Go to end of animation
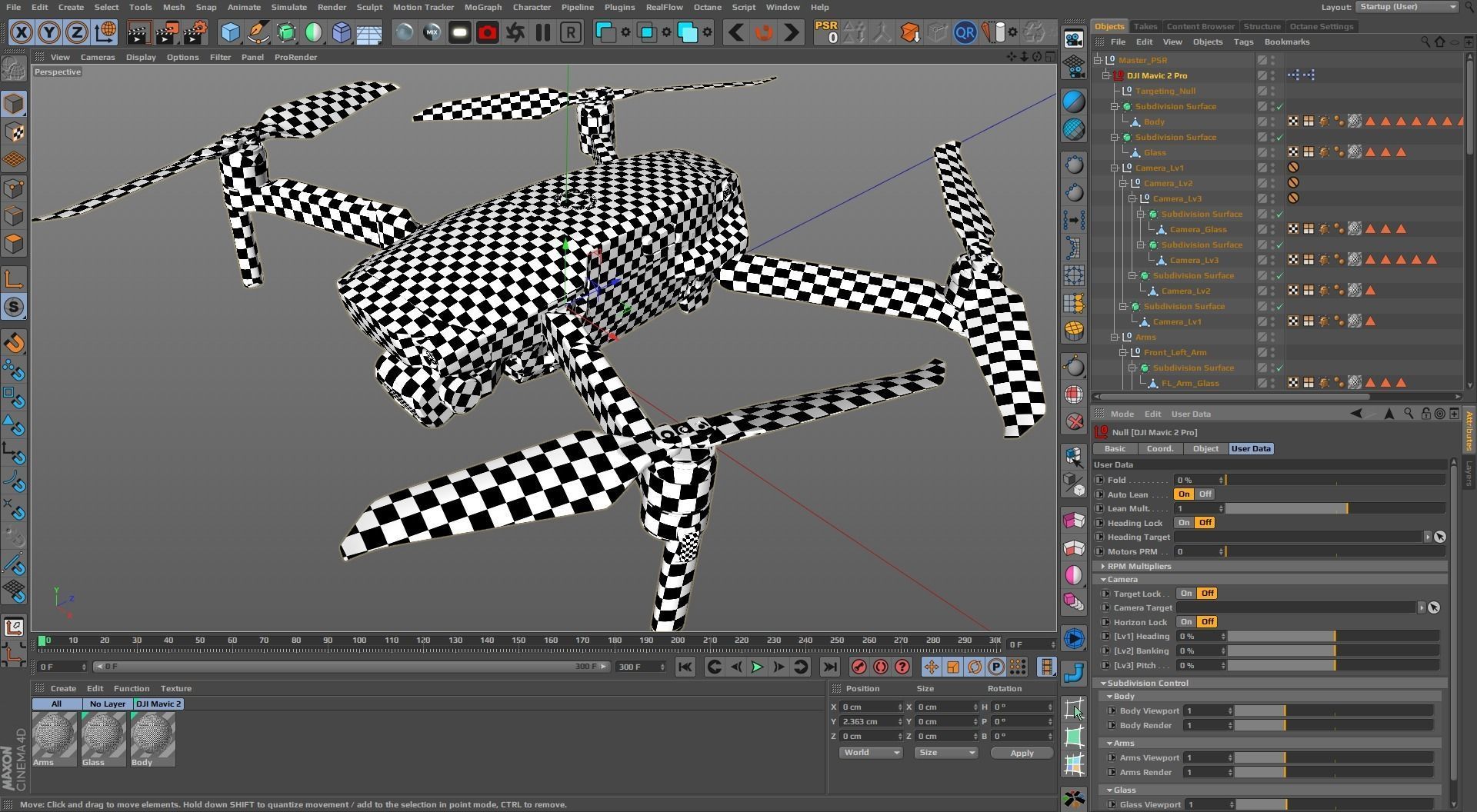Image resolution: width=1477 pixels, height=812 pixels. pos(829,667)
